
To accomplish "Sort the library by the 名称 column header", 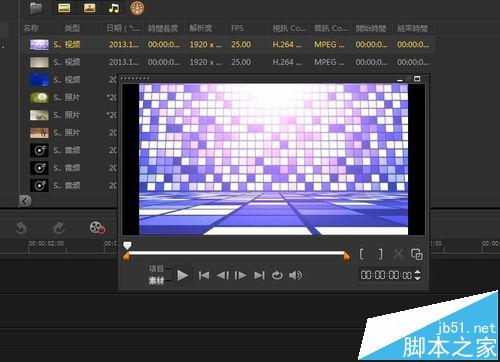I will [x=31, y=28].
